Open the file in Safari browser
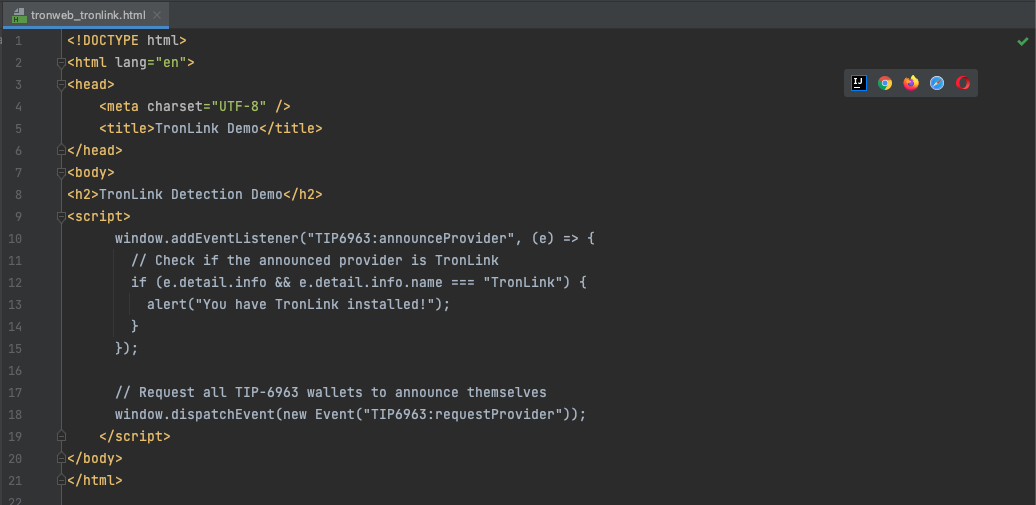This screenshot has height=505, width=1036. point(937,83)
